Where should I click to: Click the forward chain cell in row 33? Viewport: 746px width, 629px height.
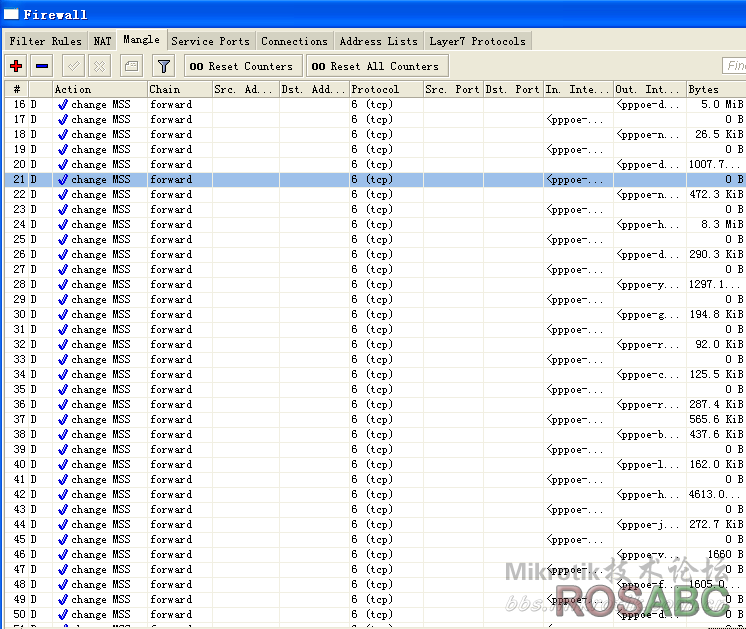[180, 360]
